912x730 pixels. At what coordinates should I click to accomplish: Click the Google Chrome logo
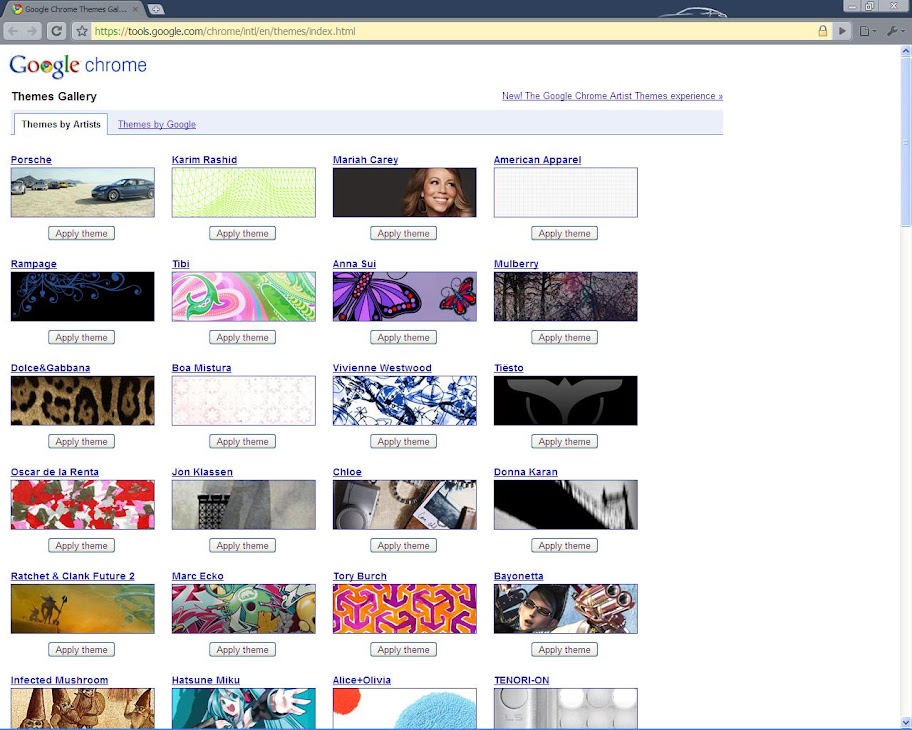[x=78, y=65]
